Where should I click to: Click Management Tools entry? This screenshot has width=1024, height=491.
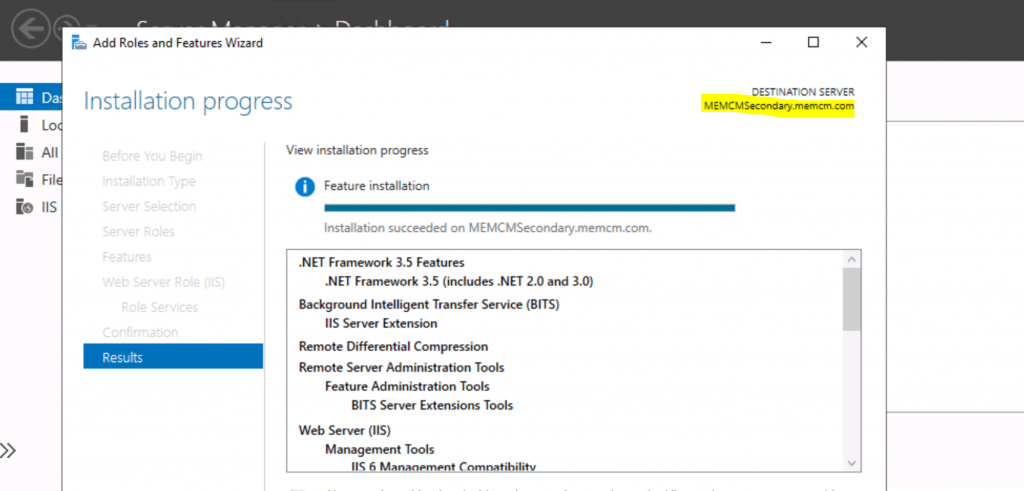(x=380, y=449)
